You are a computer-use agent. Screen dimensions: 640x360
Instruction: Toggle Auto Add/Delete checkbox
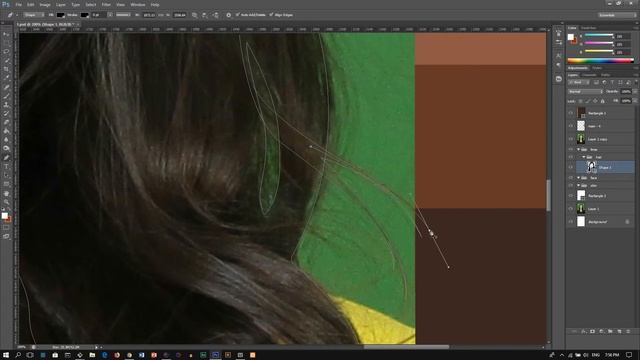237,15
